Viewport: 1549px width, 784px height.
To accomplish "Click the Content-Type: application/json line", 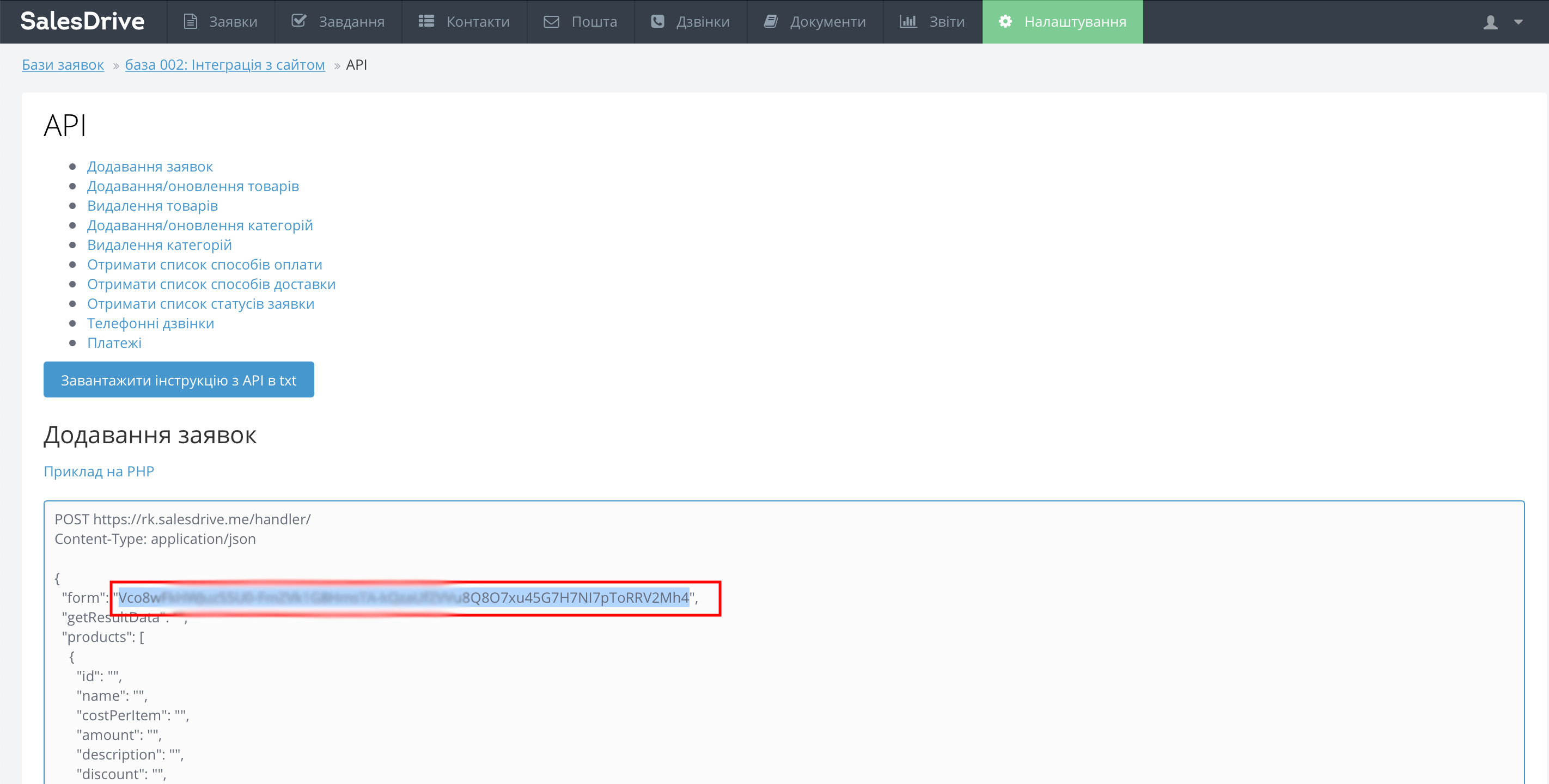I will [155, 540].
